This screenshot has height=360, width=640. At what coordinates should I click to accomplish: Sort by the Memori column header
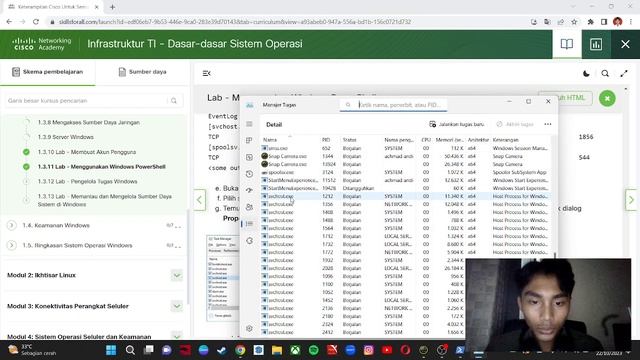point(449,140)
